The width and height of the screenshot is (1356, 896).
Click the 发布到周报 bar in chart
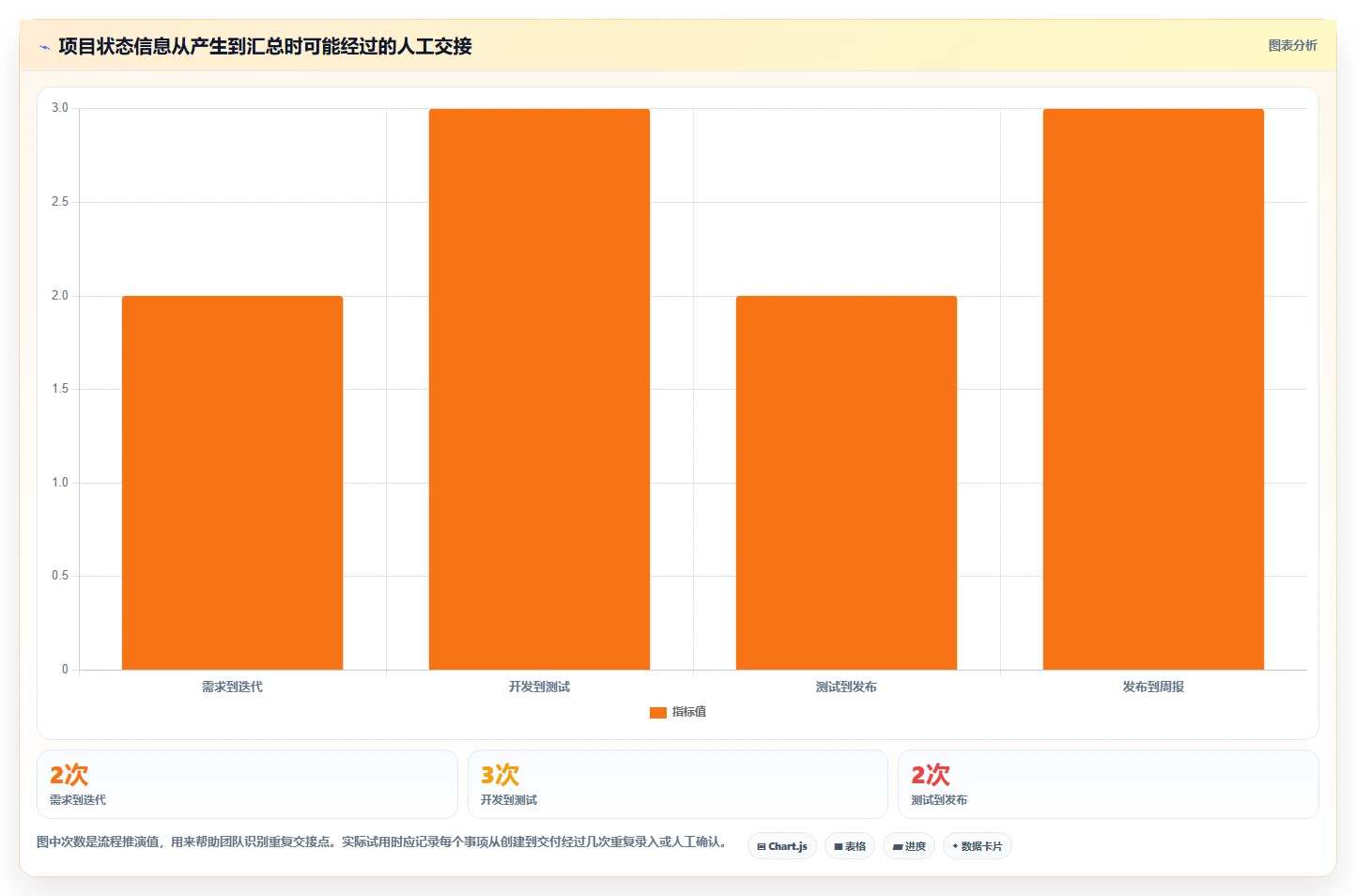coord(1153,389)
